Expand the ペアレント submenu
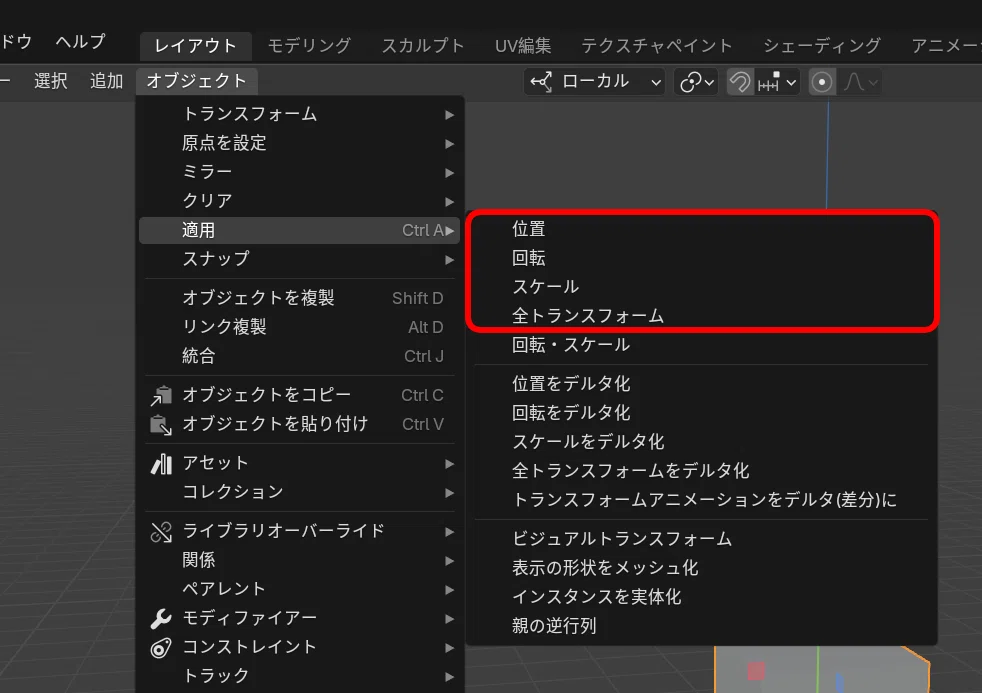The width and height of the screenshot is (982, 693). pyautogui.click(x=299, y=589)
